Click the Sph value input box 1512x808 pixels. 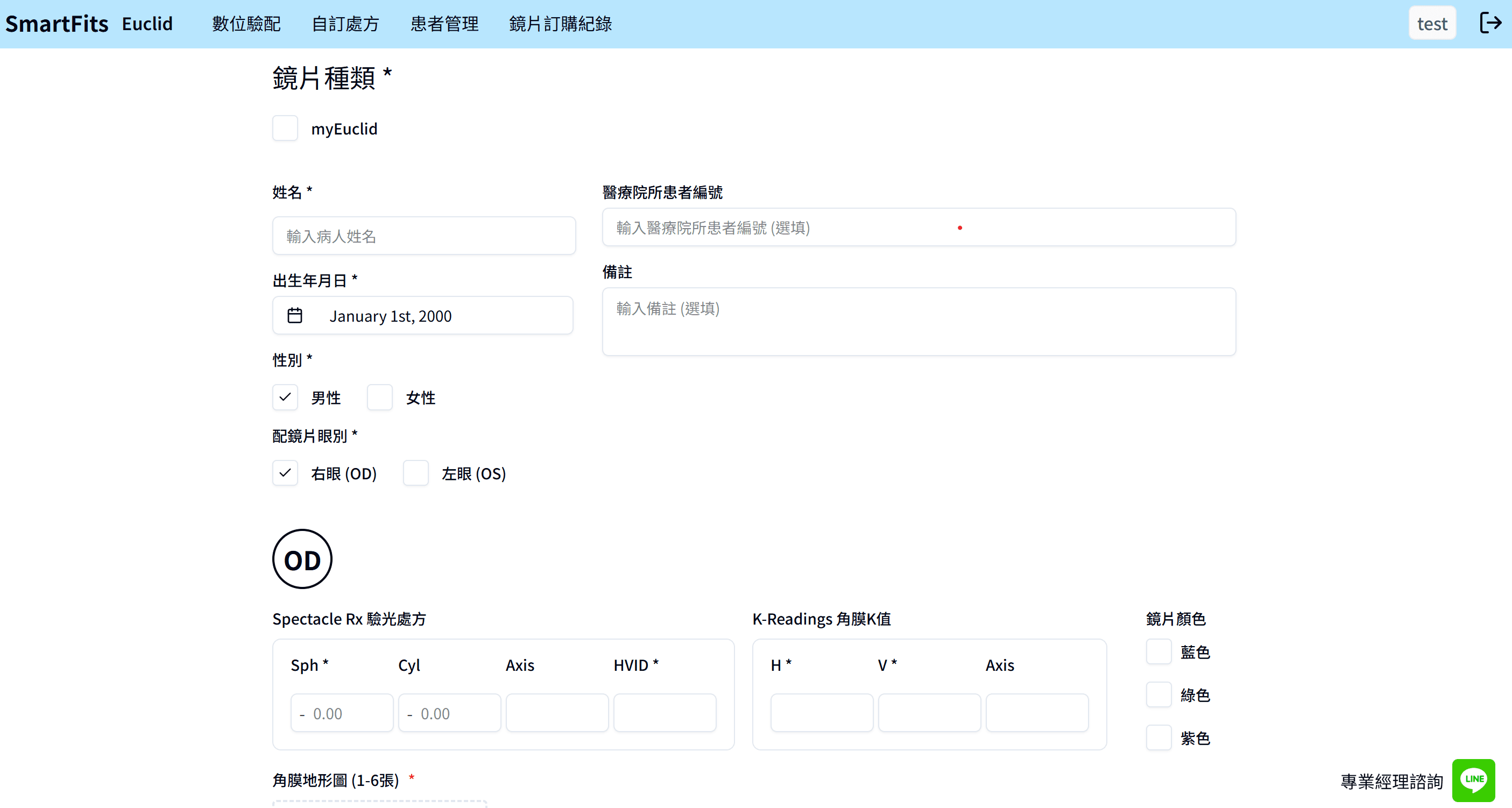(342, 712)
